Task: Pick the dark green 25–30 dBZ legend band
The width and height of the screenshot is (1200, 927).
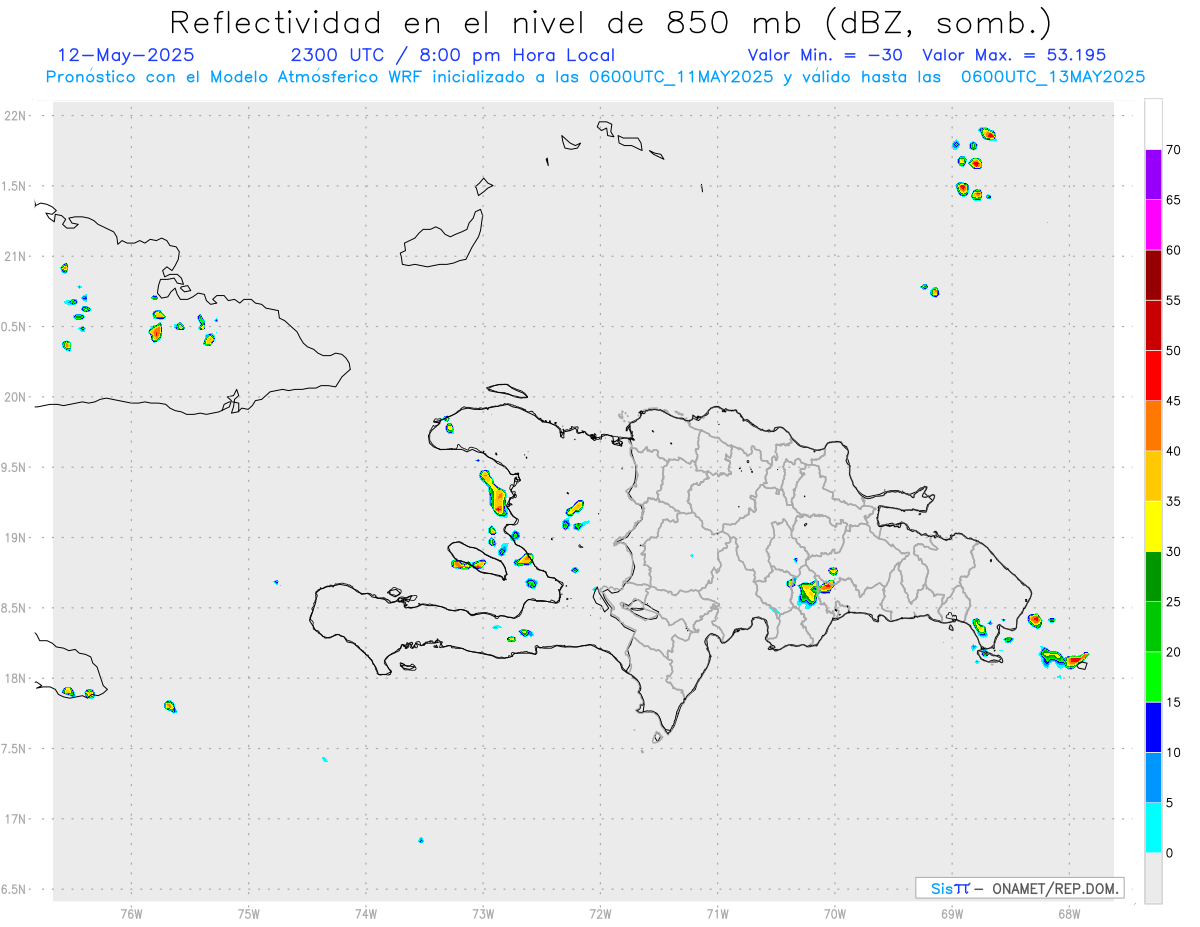Action: (1153, 577)
